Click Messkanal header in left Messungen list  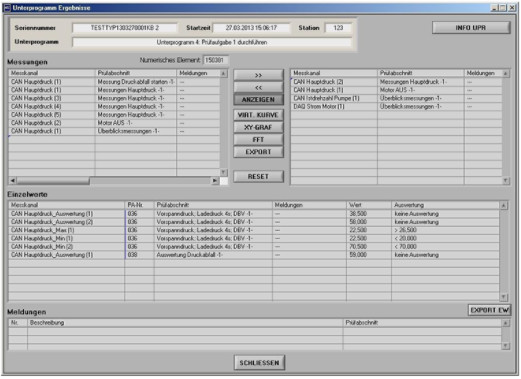[52, 73]
